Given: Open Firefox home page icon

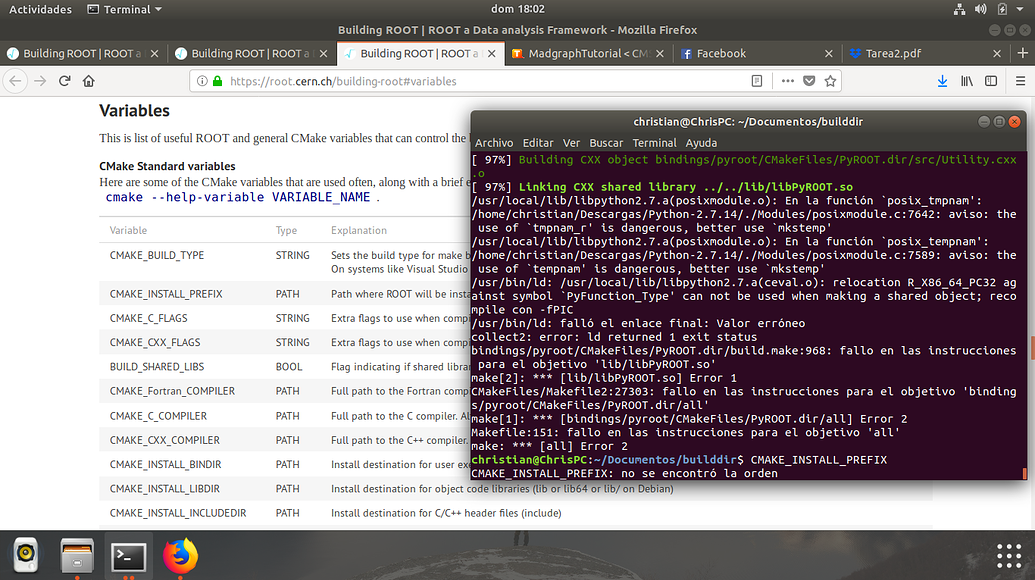Looking at the screenshot, I should point(88,81).
